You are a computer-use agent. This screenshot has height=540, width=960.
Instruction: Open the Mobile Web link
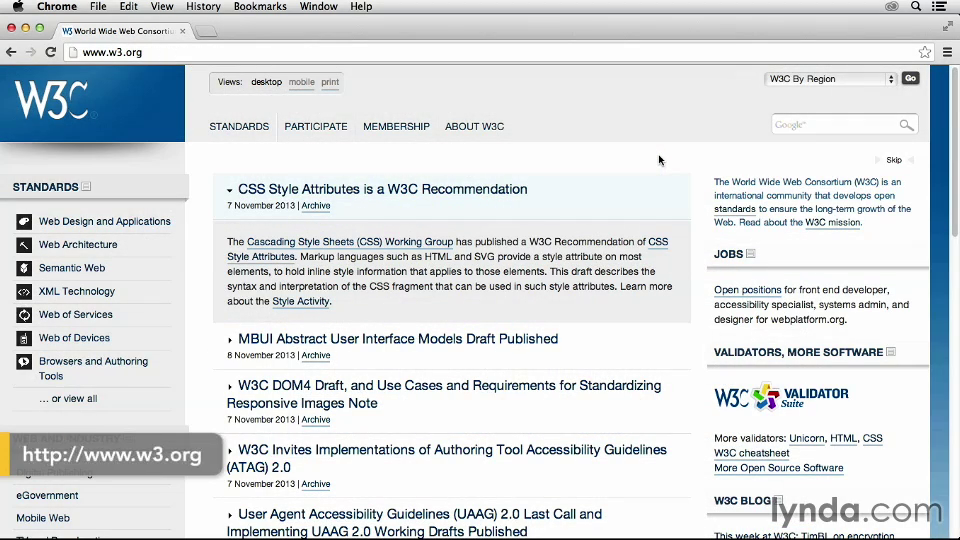pyautogui.click(x=43, y=518)
